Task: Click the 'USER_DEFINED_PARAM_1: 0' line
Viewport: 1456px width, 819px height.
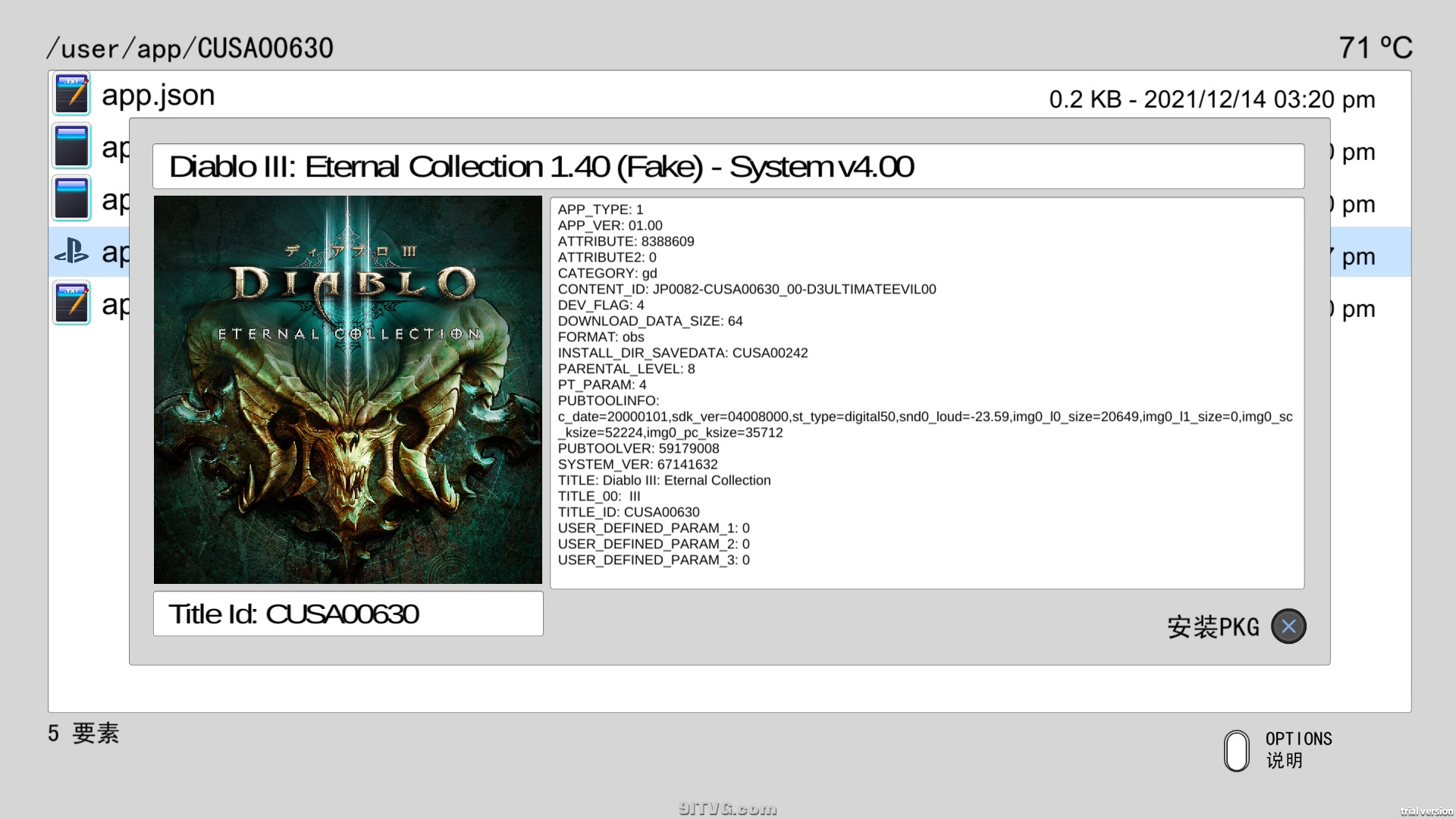Action: coord(654,528)
